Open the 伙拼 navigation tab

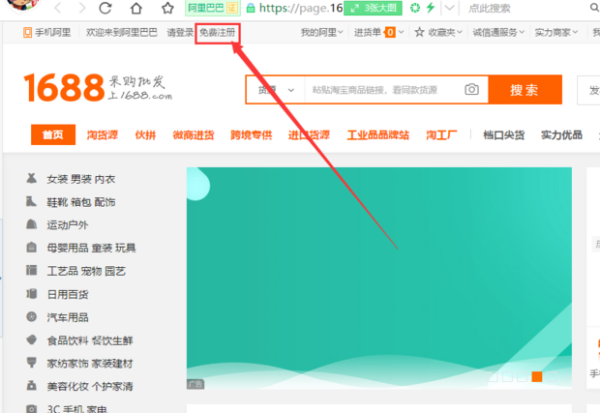pos(145,135)
